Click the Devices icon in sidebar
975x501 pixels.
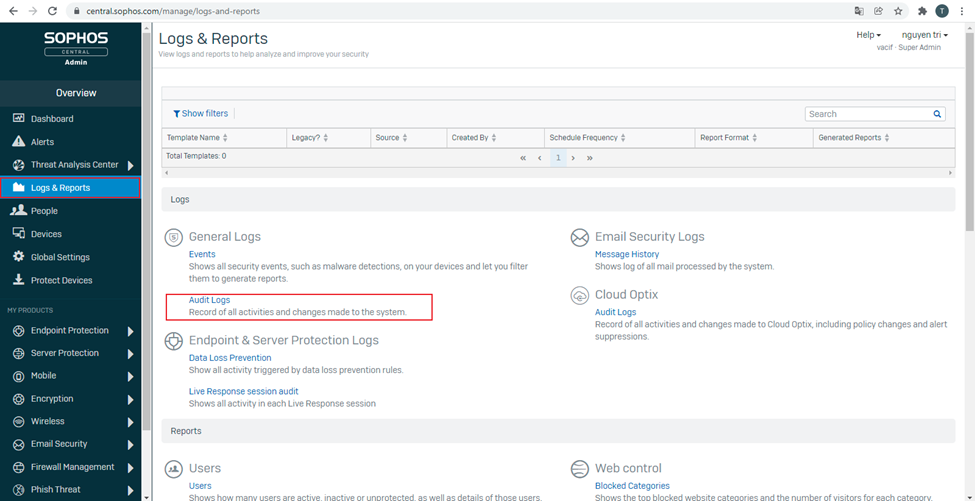click(19, 234)
